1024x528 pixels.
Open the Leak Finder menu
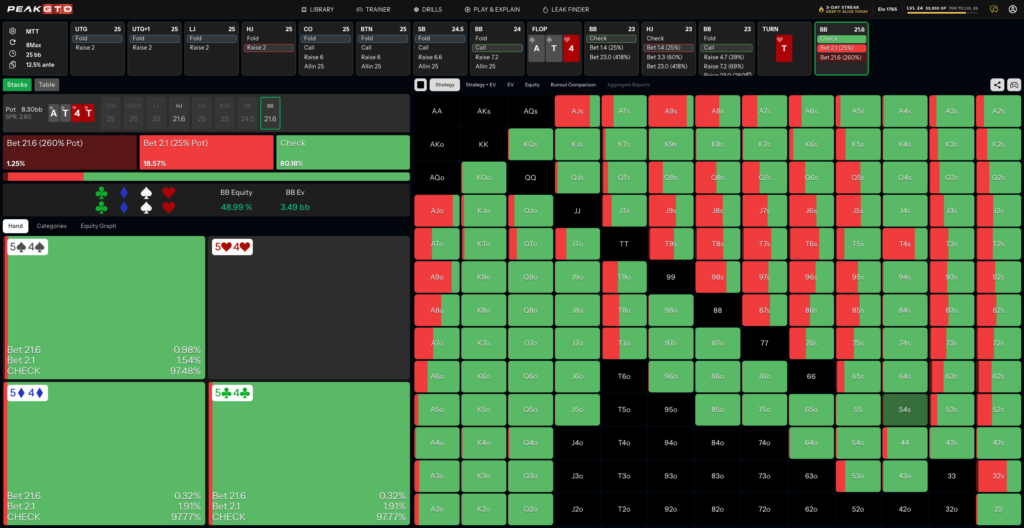(x=566, y=9)
